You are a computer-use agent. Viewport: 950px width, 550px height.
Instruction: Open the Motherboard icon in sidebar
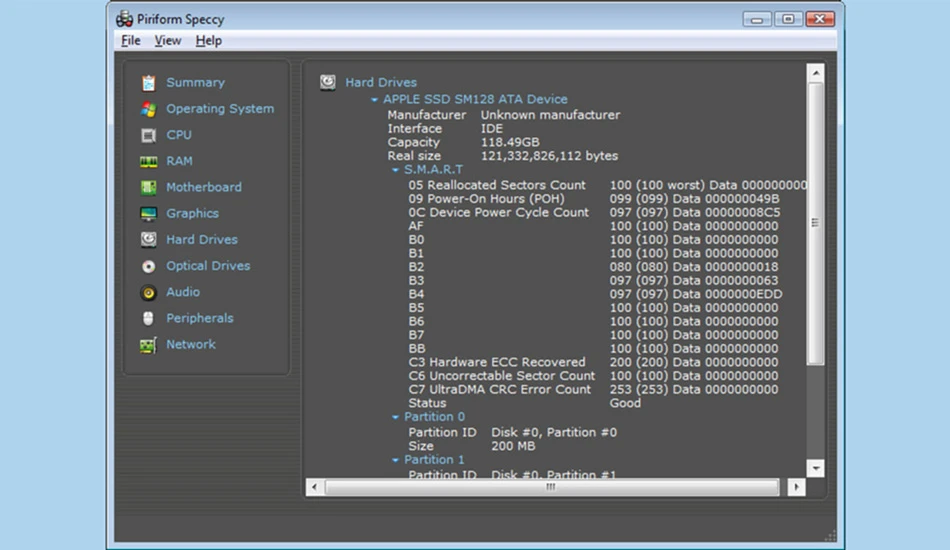click(x=148, y=188)
